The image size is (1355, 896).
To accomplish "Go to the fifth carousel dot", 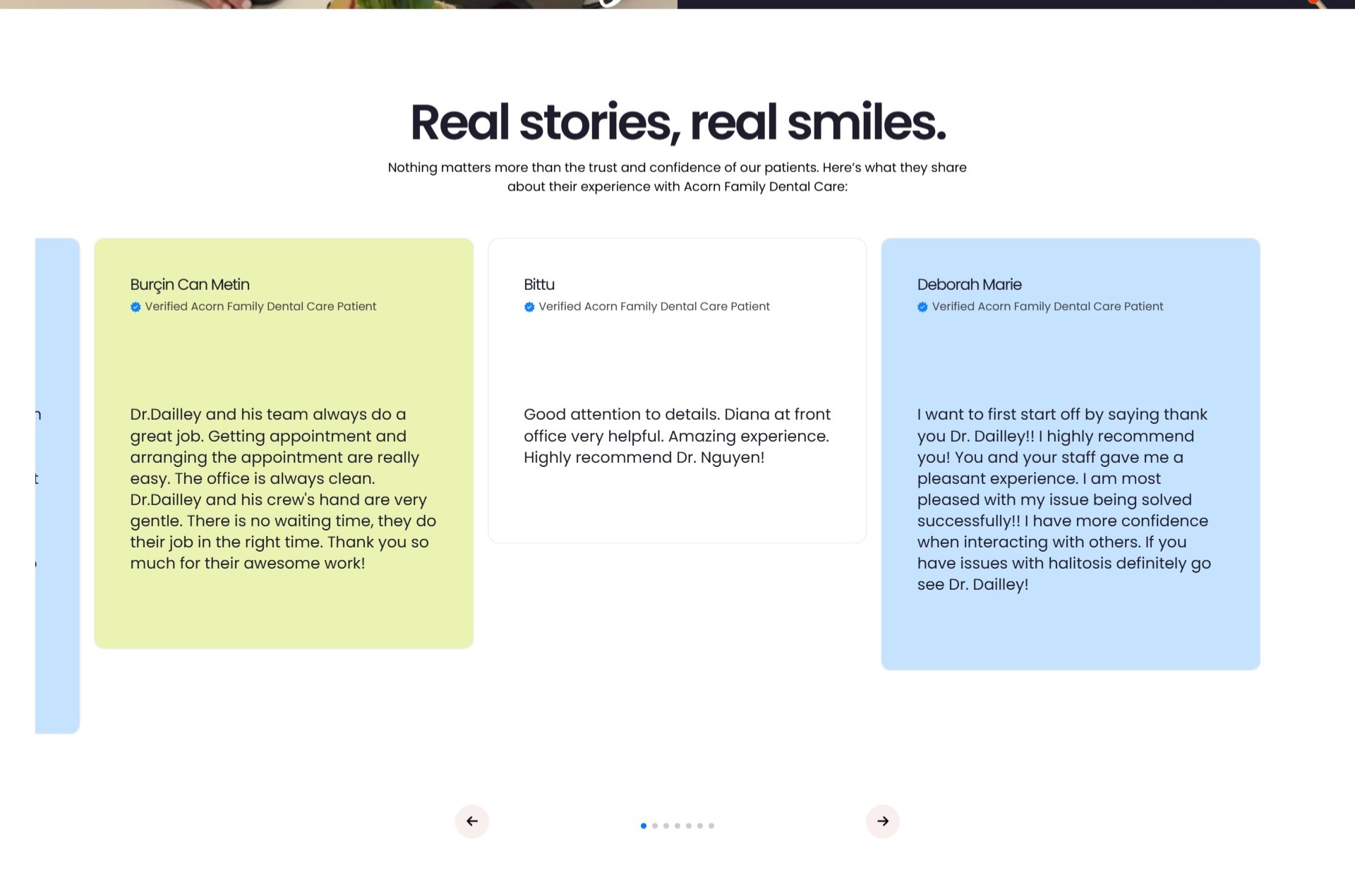I will (x=689, y=825).
